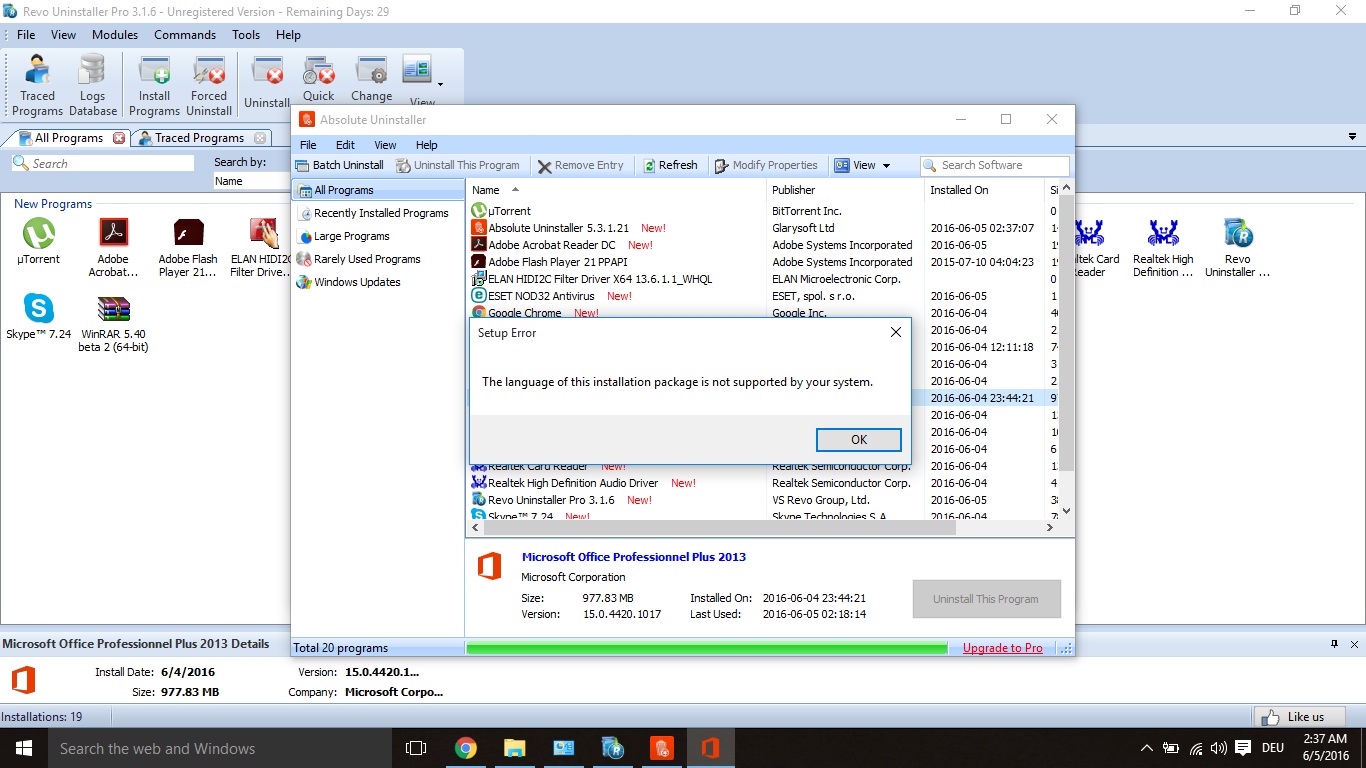Screen dimensions: 1366x768
Task: Select Skype 7.24 in New Programs
Action: [x=38, y=316]
